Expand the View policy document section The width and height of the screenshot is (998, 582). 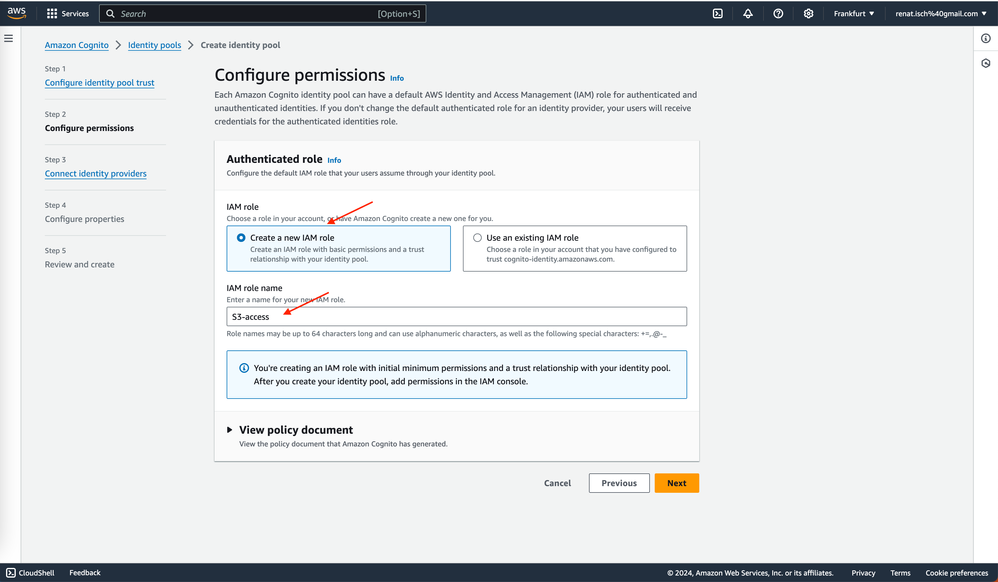(x=290, y=430)
